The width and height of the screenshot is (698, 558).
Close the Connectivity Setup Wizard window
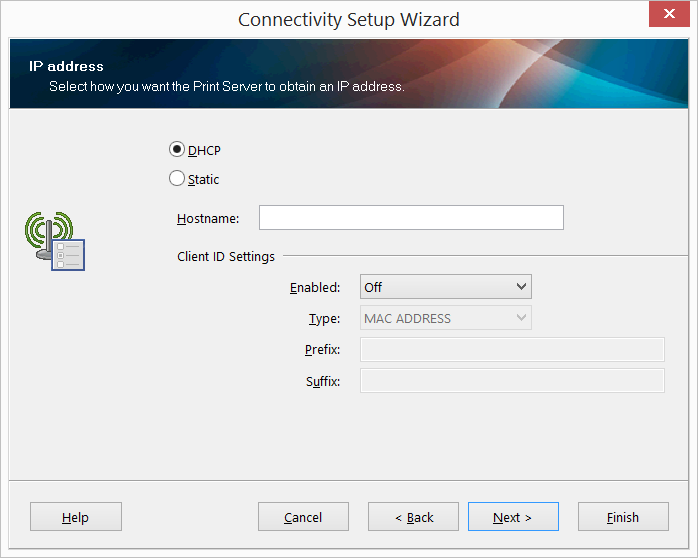[669, 14]
